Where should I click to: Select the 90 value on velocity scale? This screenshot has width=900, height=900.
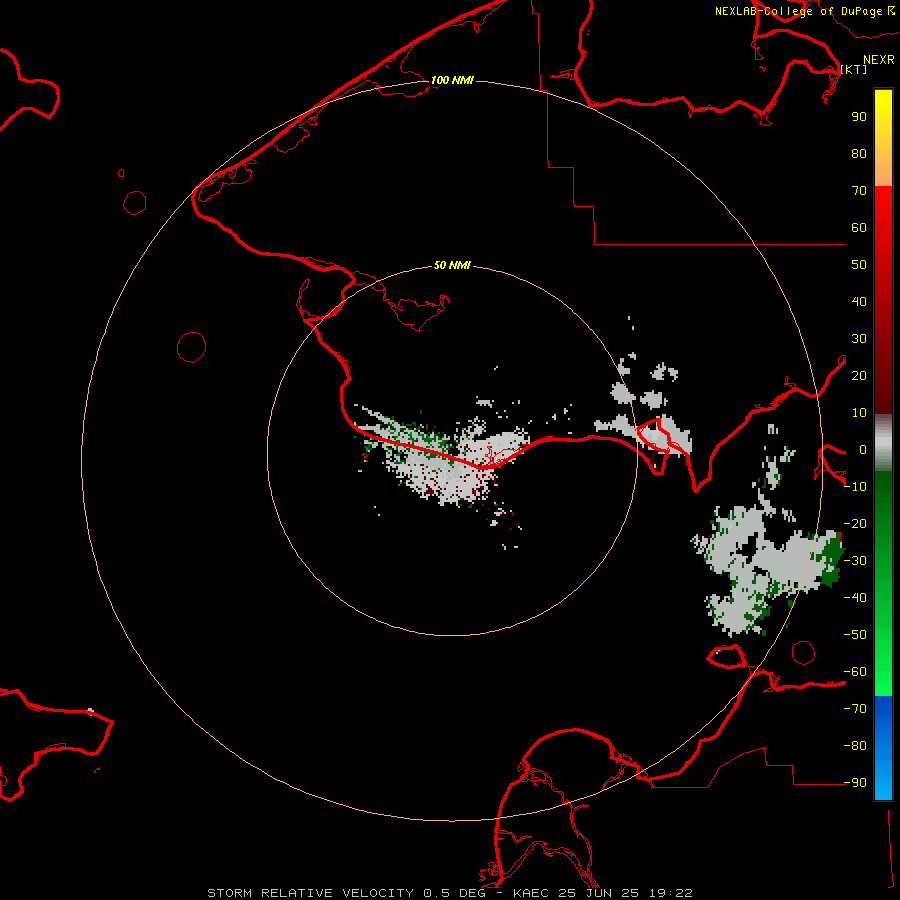[859, 117]
